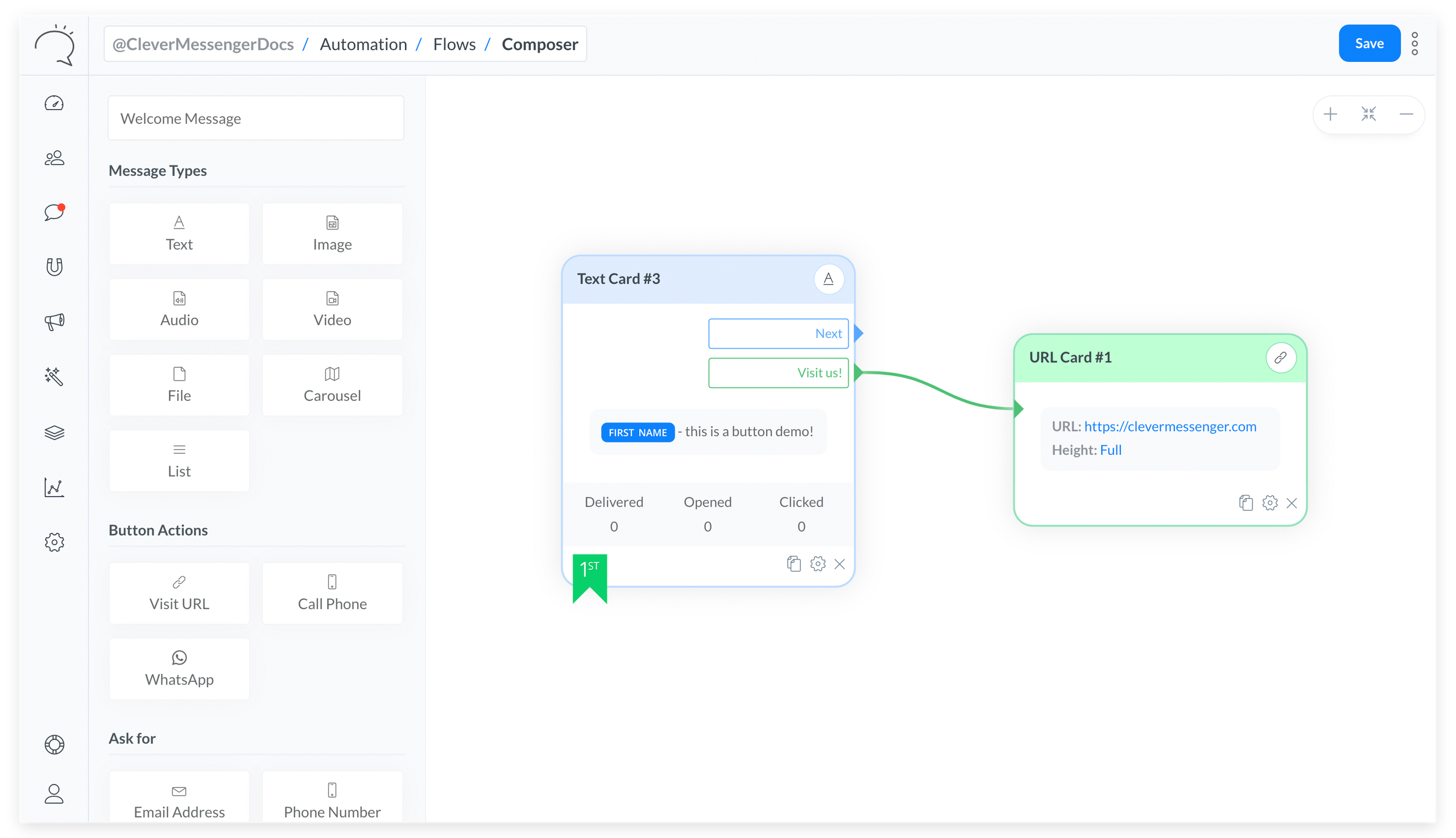Image resolution: width=1456 pixels, height=838 pixels.
Task: Delete URL Card #1 with the X icon
Action: coord(1291,503)
